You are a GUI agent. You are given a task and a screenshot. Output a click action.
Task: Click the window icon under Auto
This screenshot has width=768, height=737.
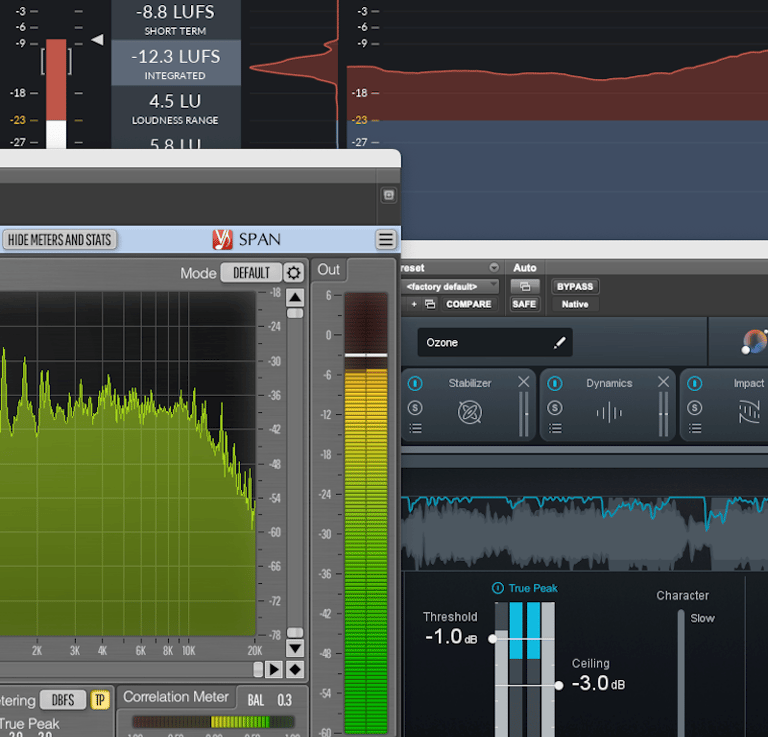tap(525, 286)
